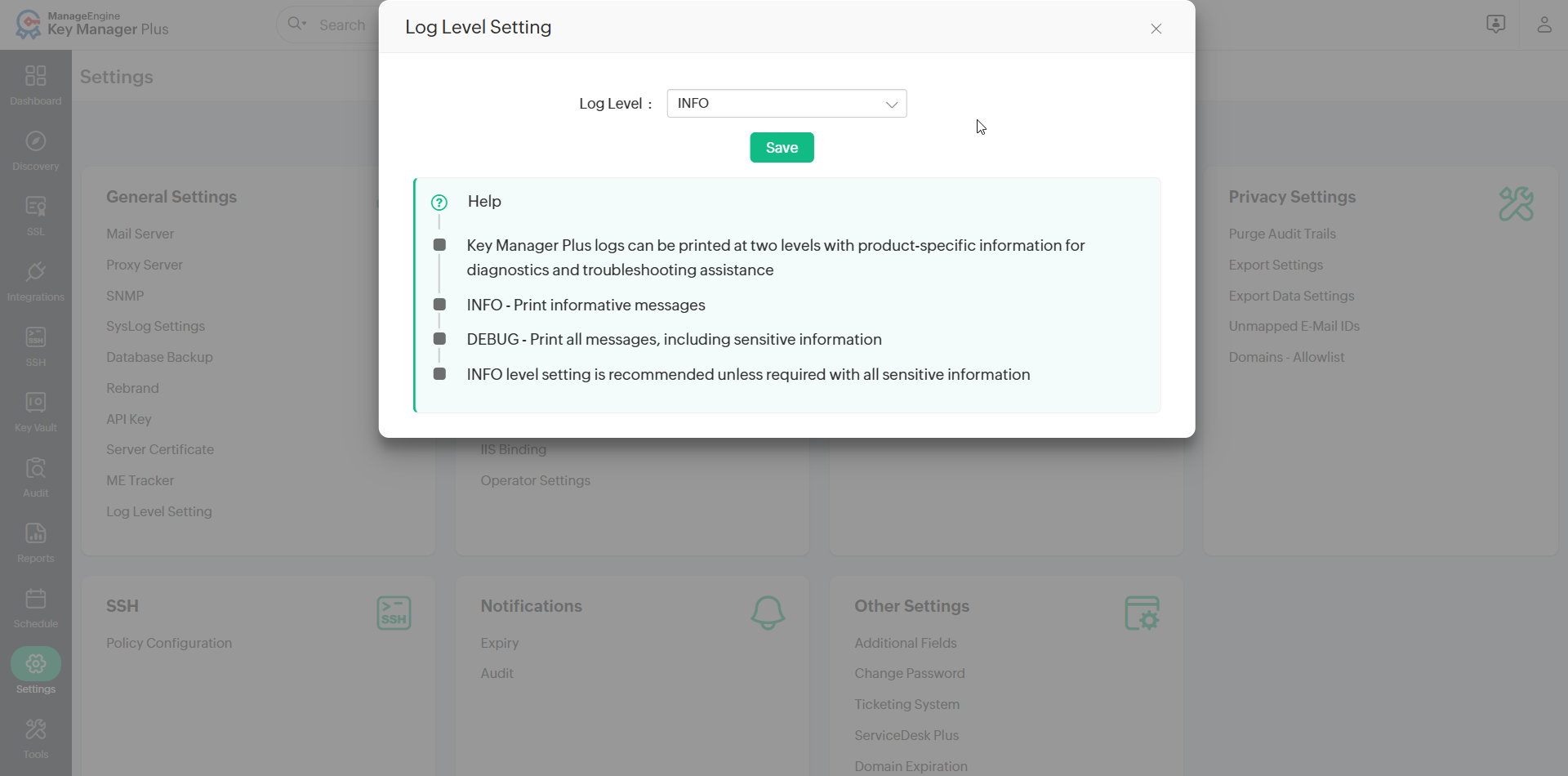Open the Reports section
This screenshot has height=776, width=1568.
(x=35, y=542)
